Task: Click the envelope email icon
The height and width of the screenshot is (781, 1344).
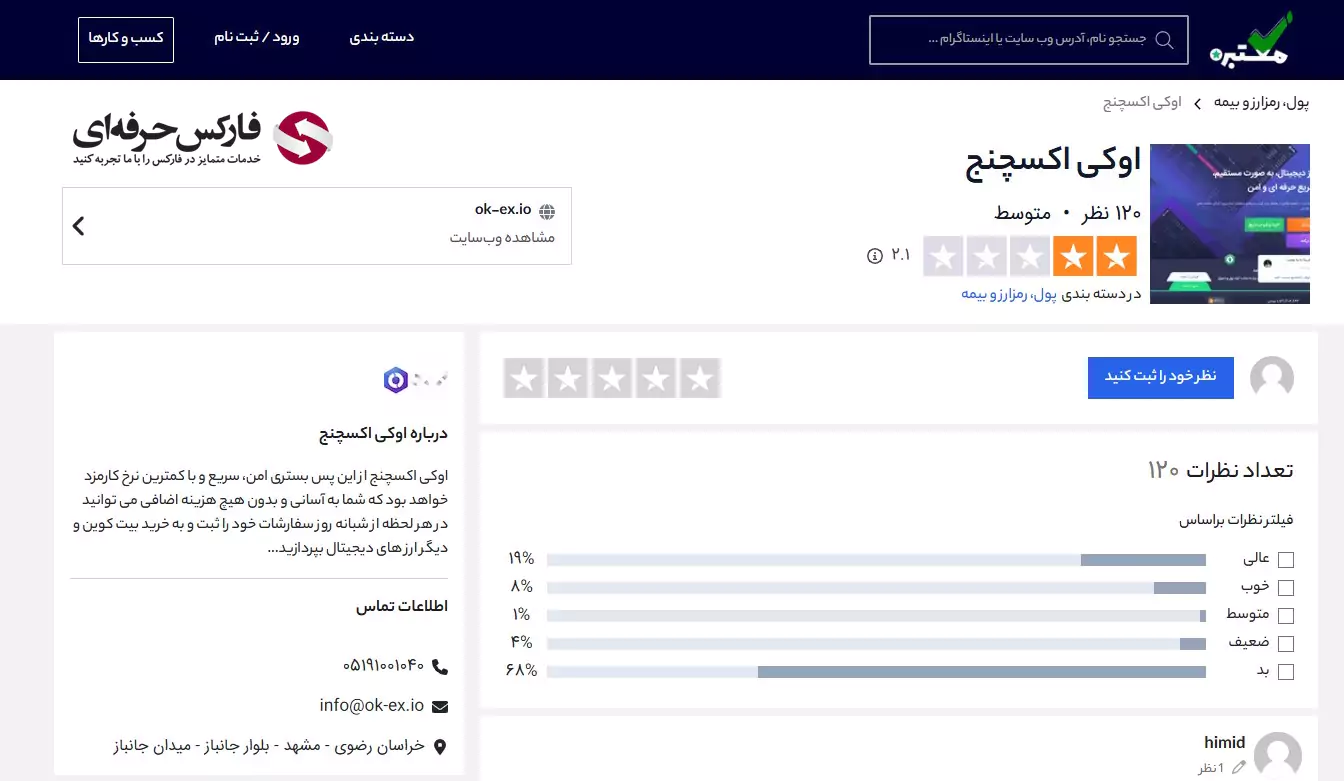Action: (440, 706)
